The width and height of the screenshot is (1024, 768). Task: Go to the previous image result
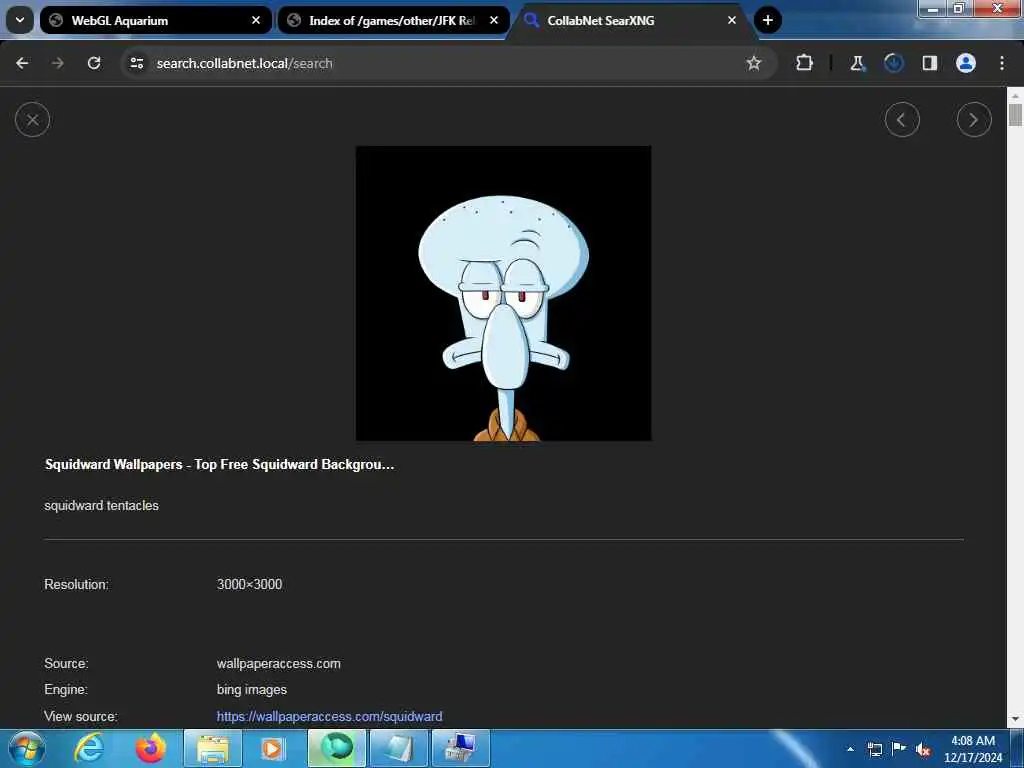point(902,120)
